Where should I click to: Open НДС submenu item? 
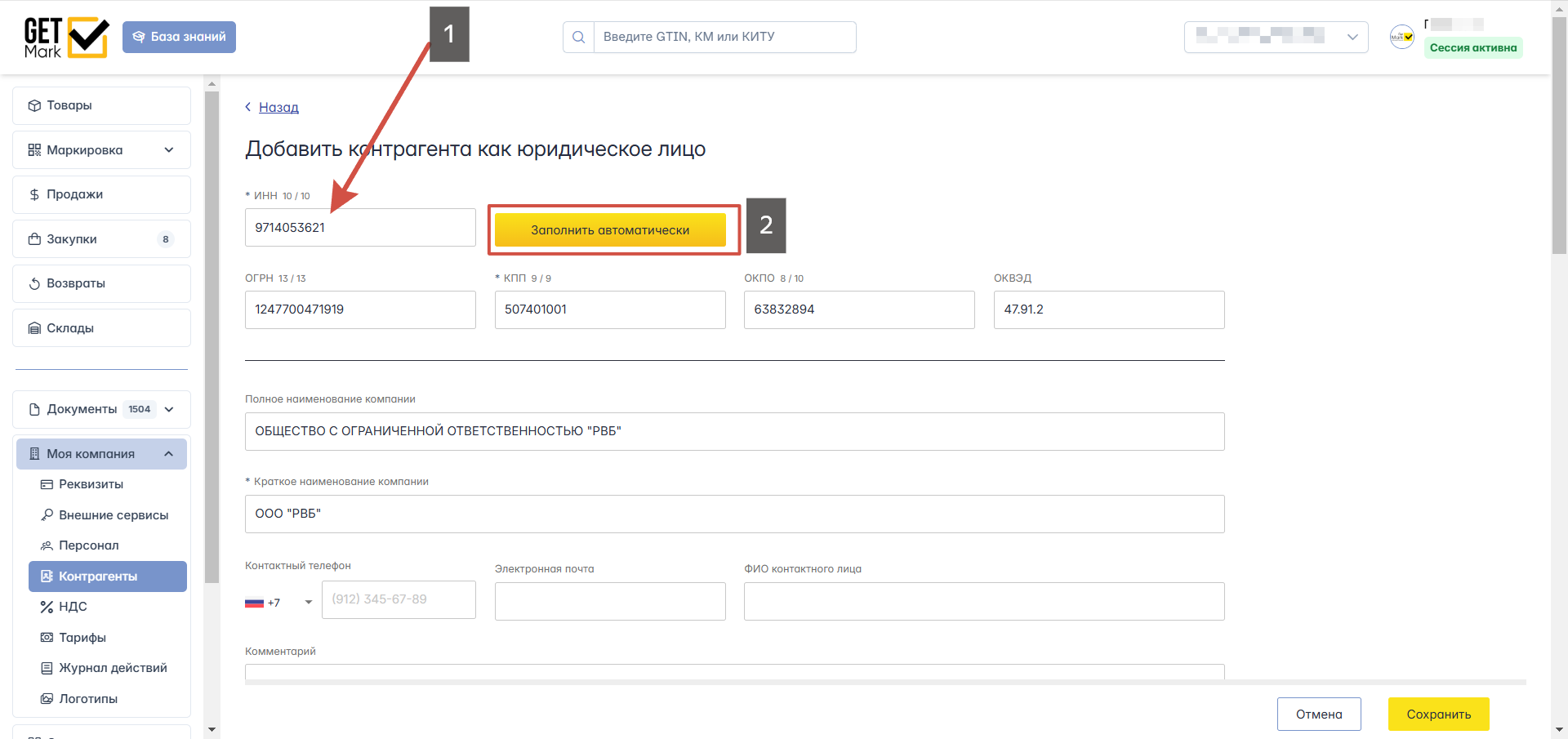(x=108, y=607)
